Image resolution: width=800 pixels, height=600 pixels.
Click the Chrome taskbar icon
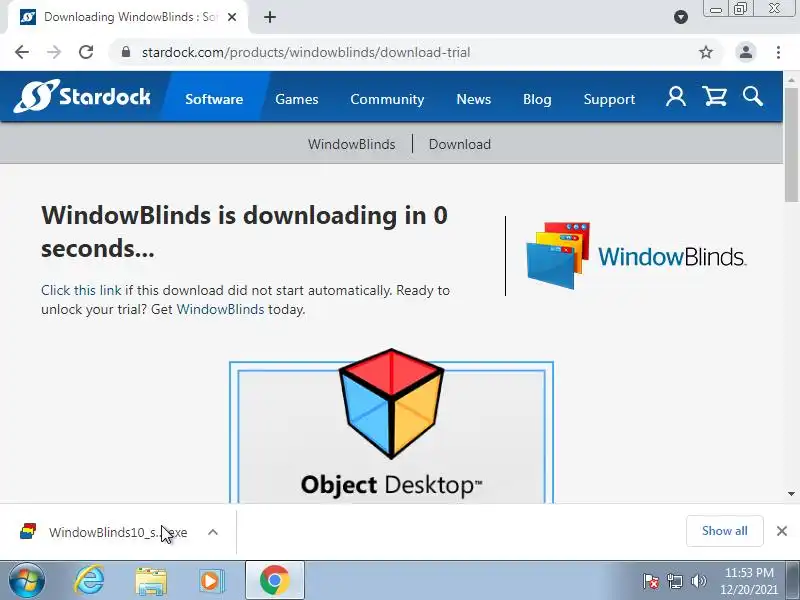click(x=274, y=580)
